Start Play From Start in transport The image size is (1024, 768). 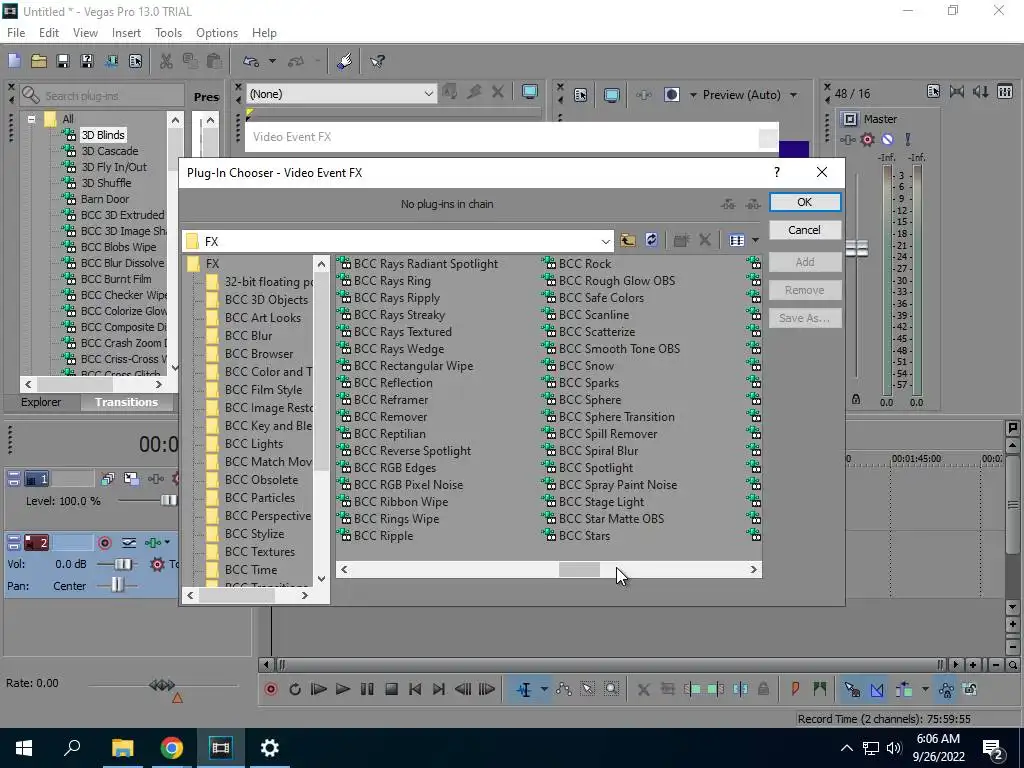click(x=319, y=689)
